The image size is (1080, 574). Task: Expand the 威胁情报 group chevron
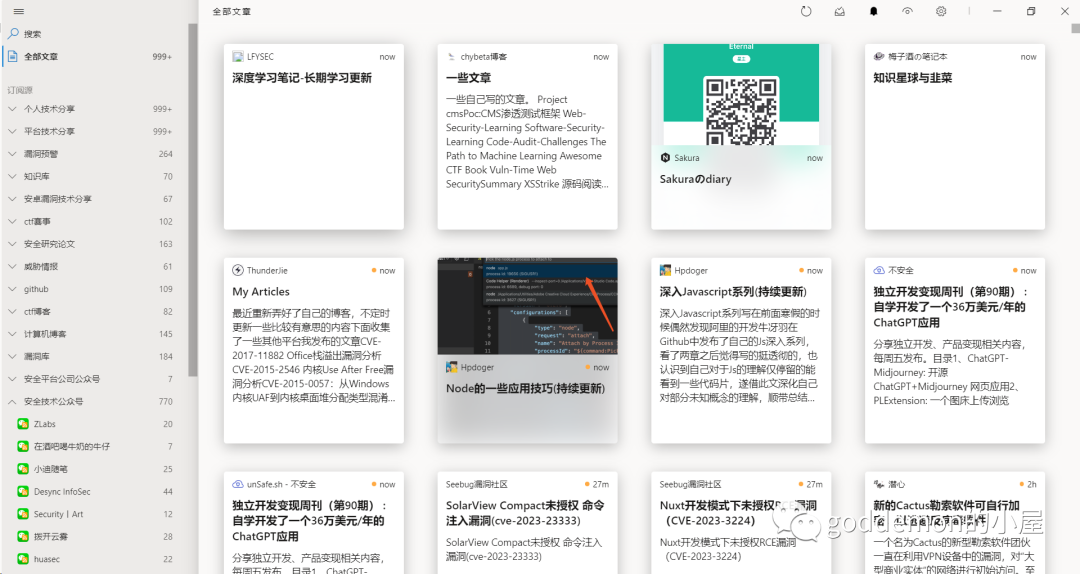click(12, 266)
